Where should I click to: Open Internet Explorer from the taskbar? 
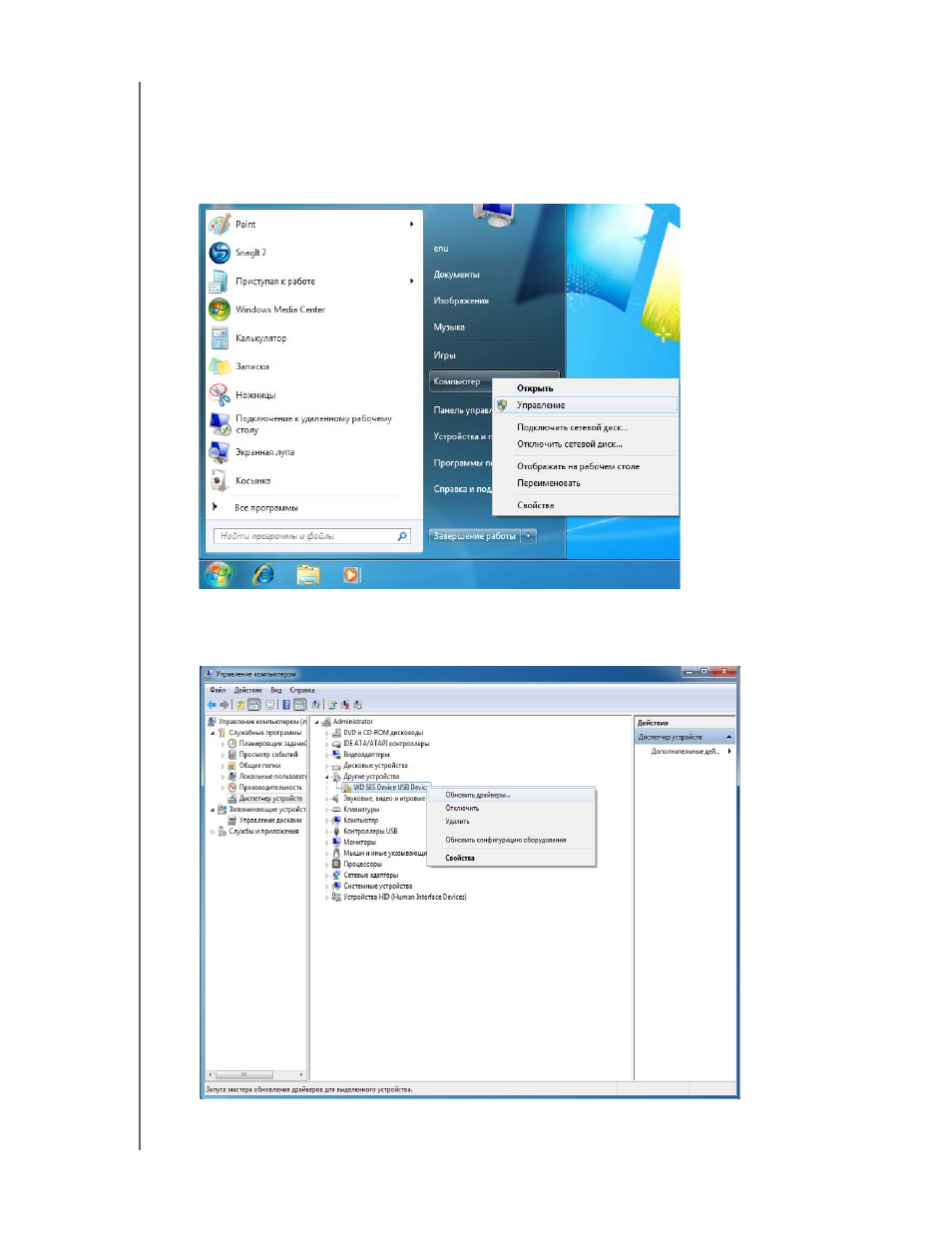click(263, 574)
